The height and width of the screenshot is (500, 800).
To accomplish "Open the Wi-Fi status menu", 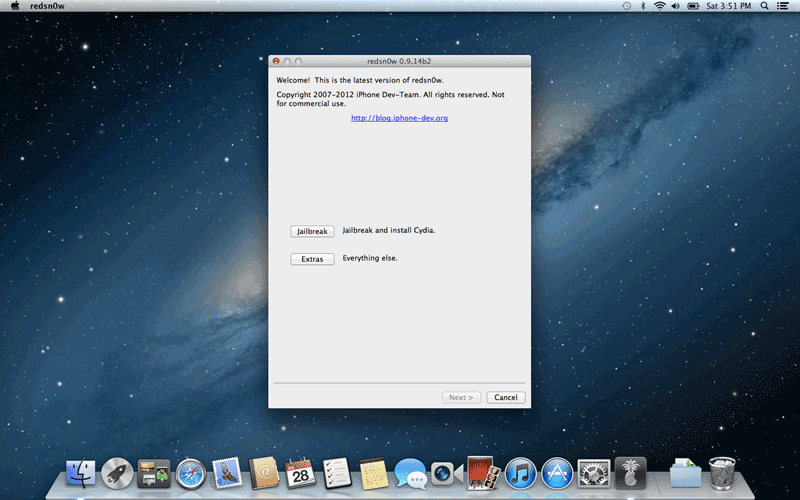I will point(659,6).
